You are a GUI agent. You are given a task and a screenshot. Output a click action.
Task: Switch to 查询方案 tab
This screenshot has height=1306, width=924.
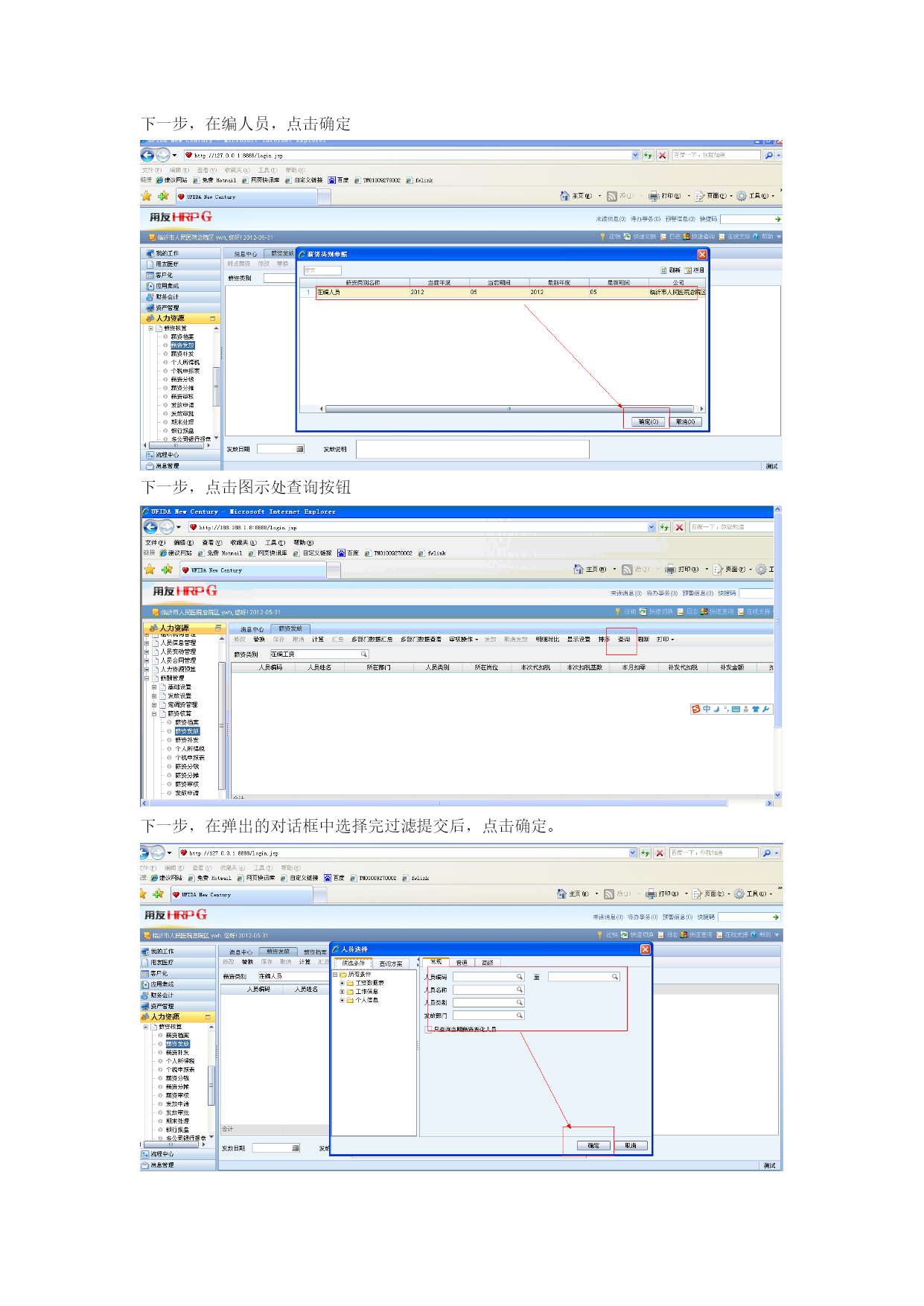click(391, 963)
